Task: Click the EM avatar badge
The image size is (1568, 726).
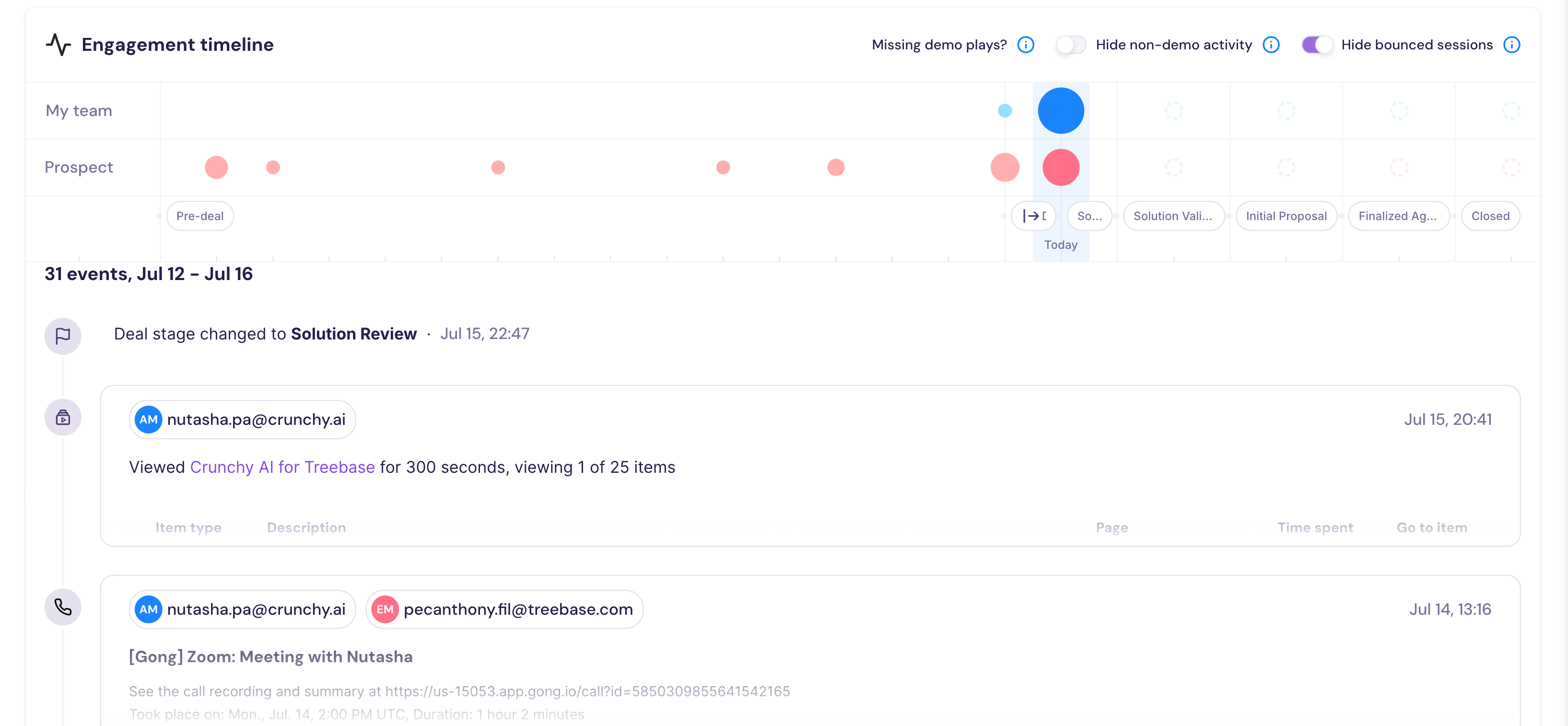Action: click(386, 610)
